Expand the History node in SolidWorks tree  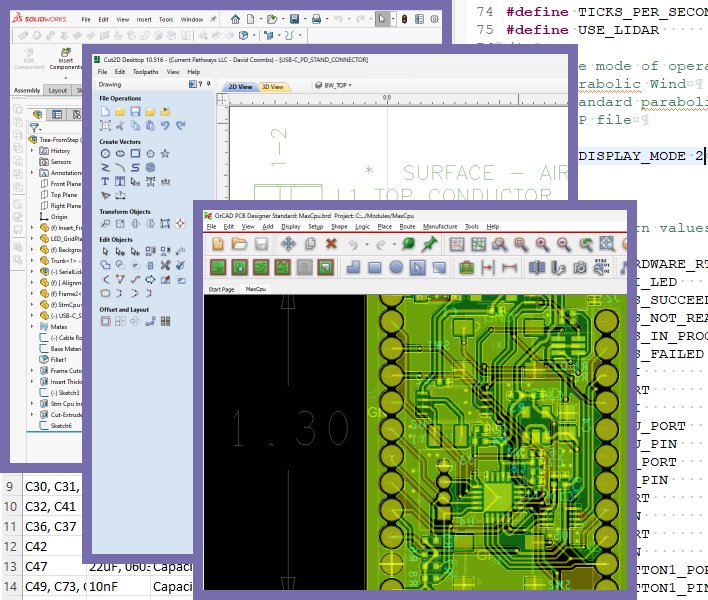[32, 150]
